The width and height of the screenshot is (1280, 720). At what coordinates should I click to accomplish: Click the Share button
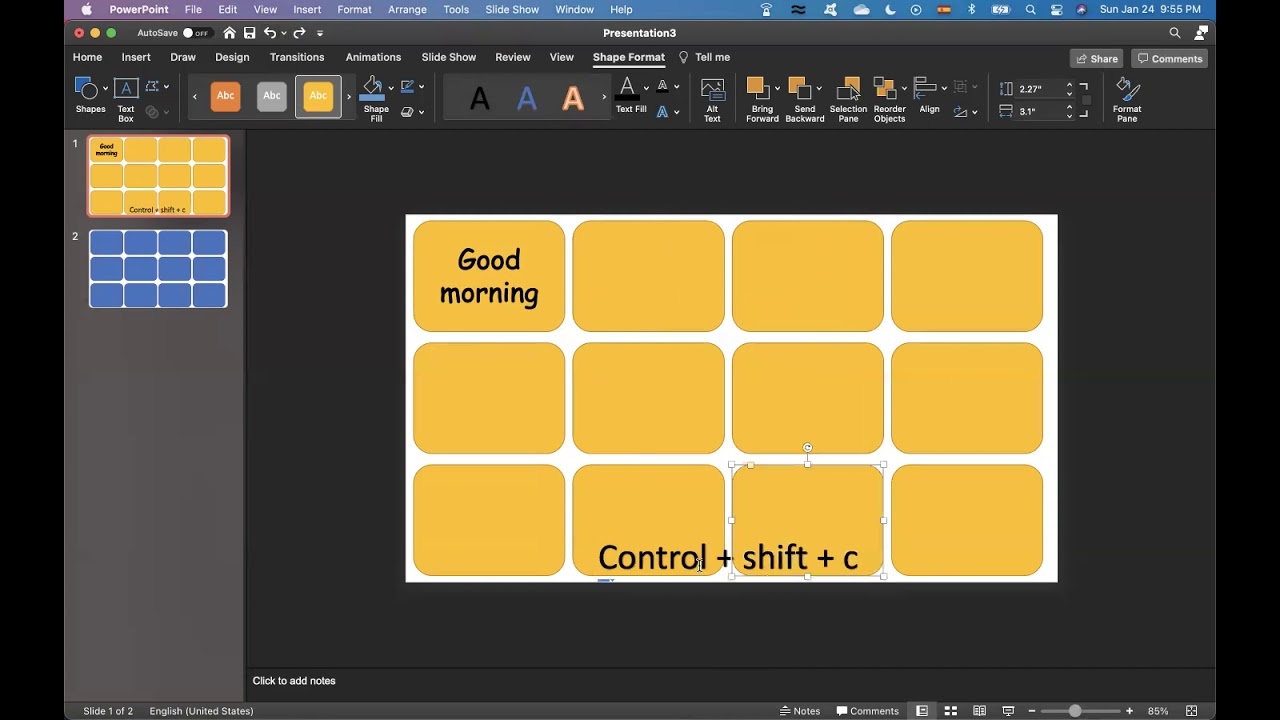pos(1097,59)
